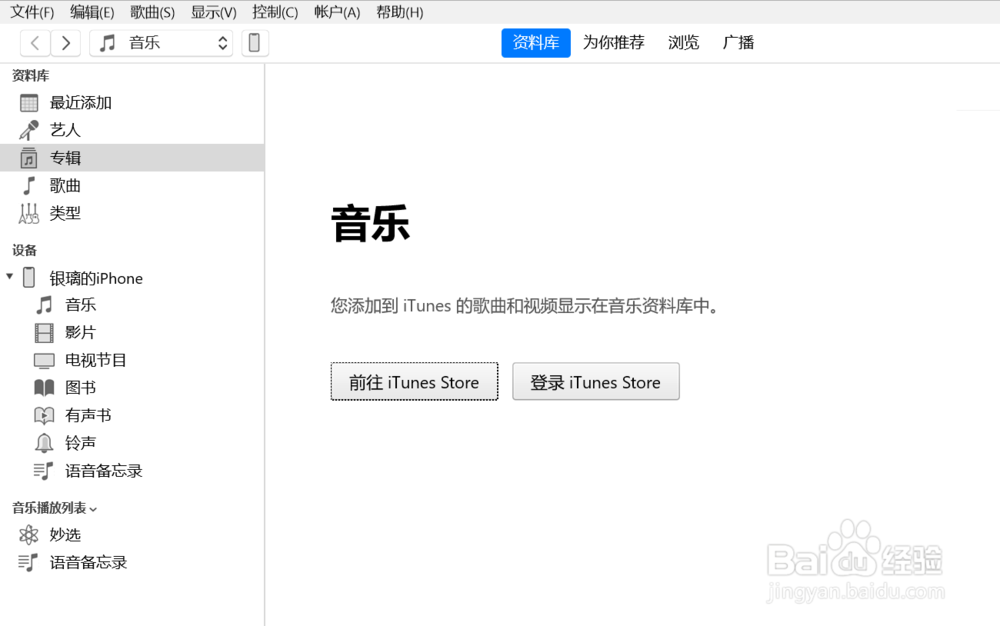This screenshot has width=1000, height=626.
Task: Click the 类型 guitars icon
Action: tap(29, 214)
